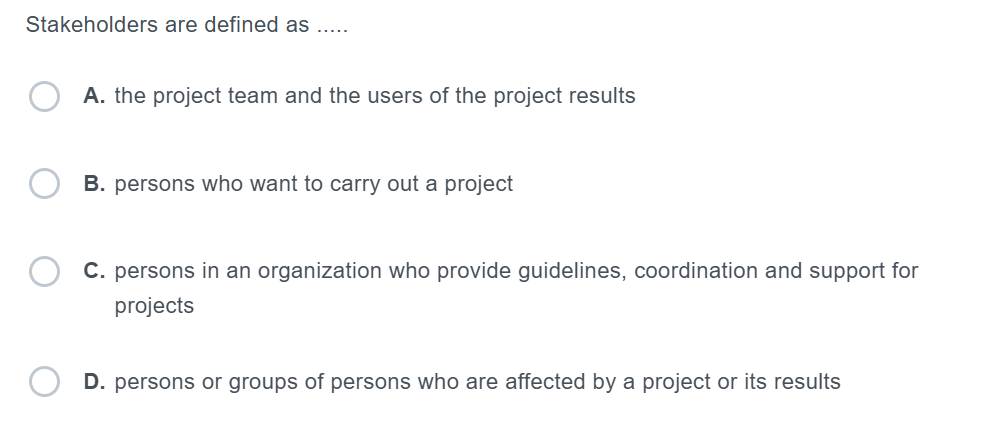Viewport: 1004px width, 425px height.
Task: Click the bold letter 'C.' label
Action: pyautogui.click(x=96, y=271)
